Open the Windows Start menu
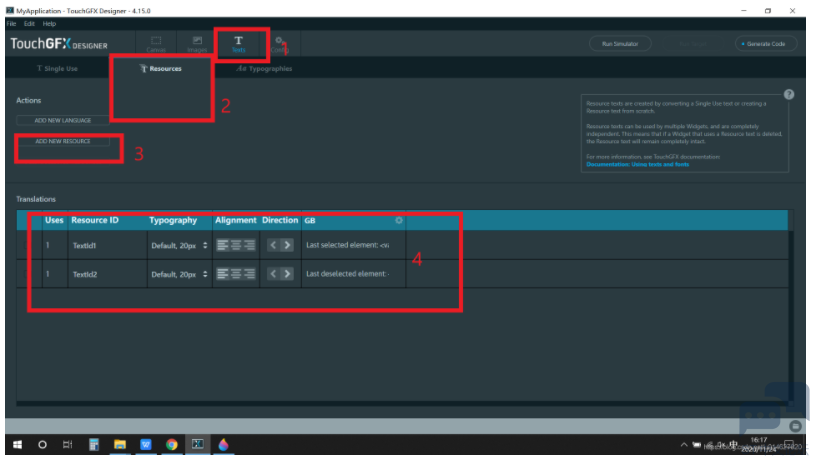 17,445
